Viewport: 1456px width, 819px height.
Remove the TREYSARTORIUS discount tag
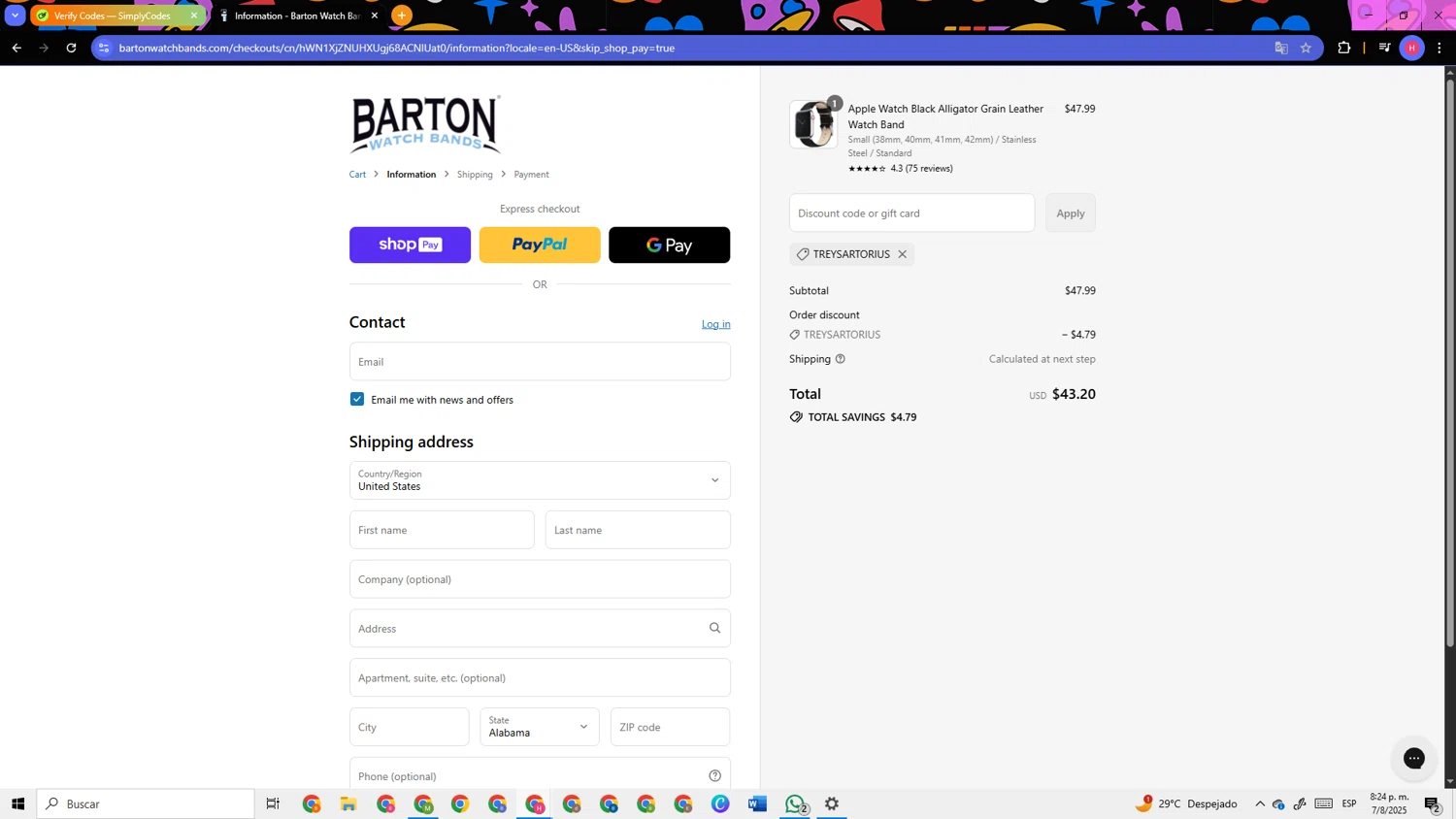pyautogui.click(x=902, y=254)
